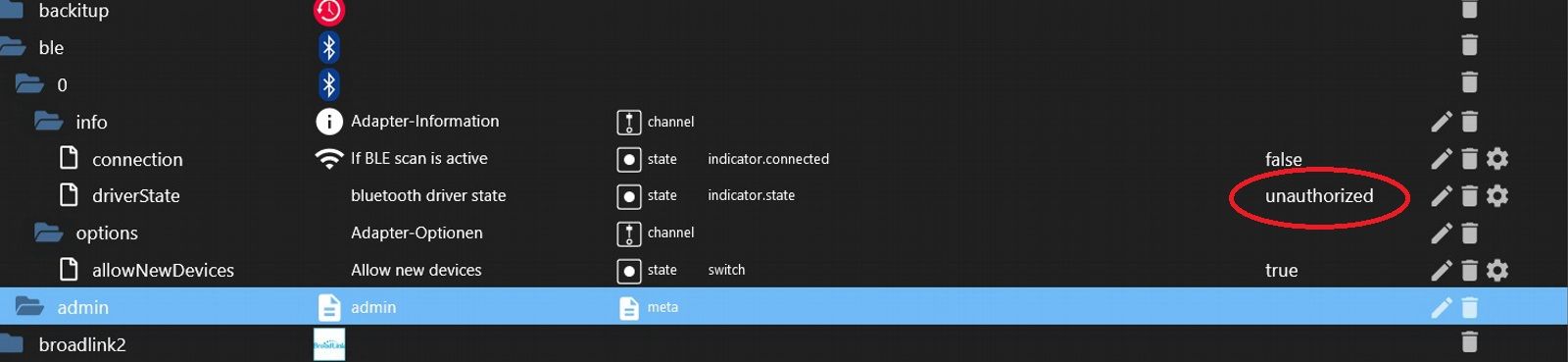Collapse the ble folder

(x=12, y=46)
